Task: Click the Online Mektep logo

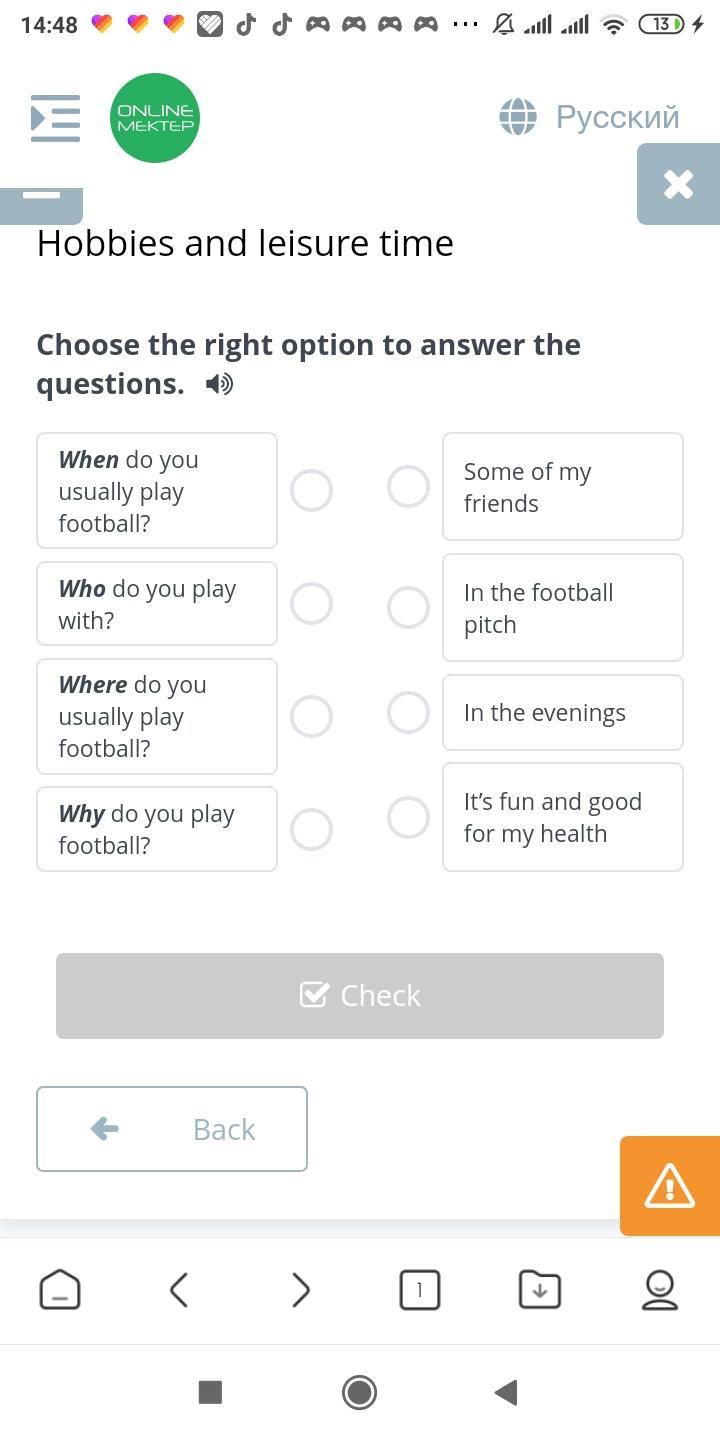Action: click(x=155, y=118)
